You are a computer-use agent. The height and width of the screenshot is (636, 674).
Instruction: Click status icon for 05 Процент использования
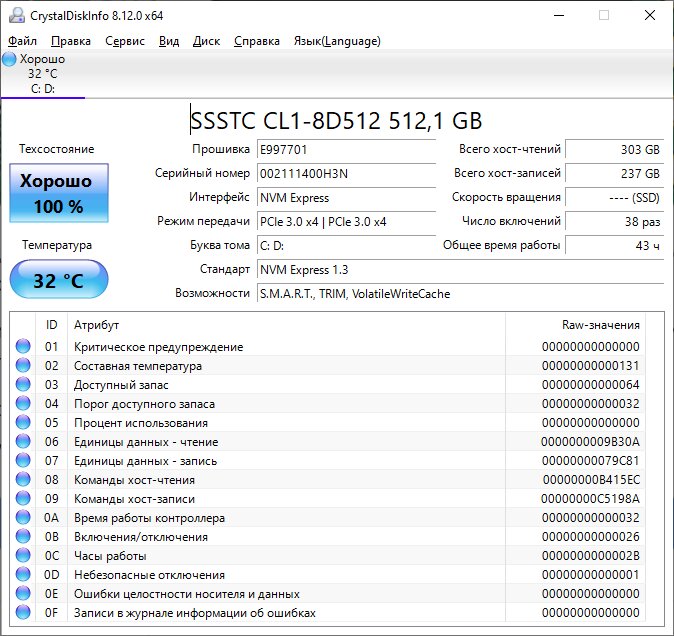(23, 422)
